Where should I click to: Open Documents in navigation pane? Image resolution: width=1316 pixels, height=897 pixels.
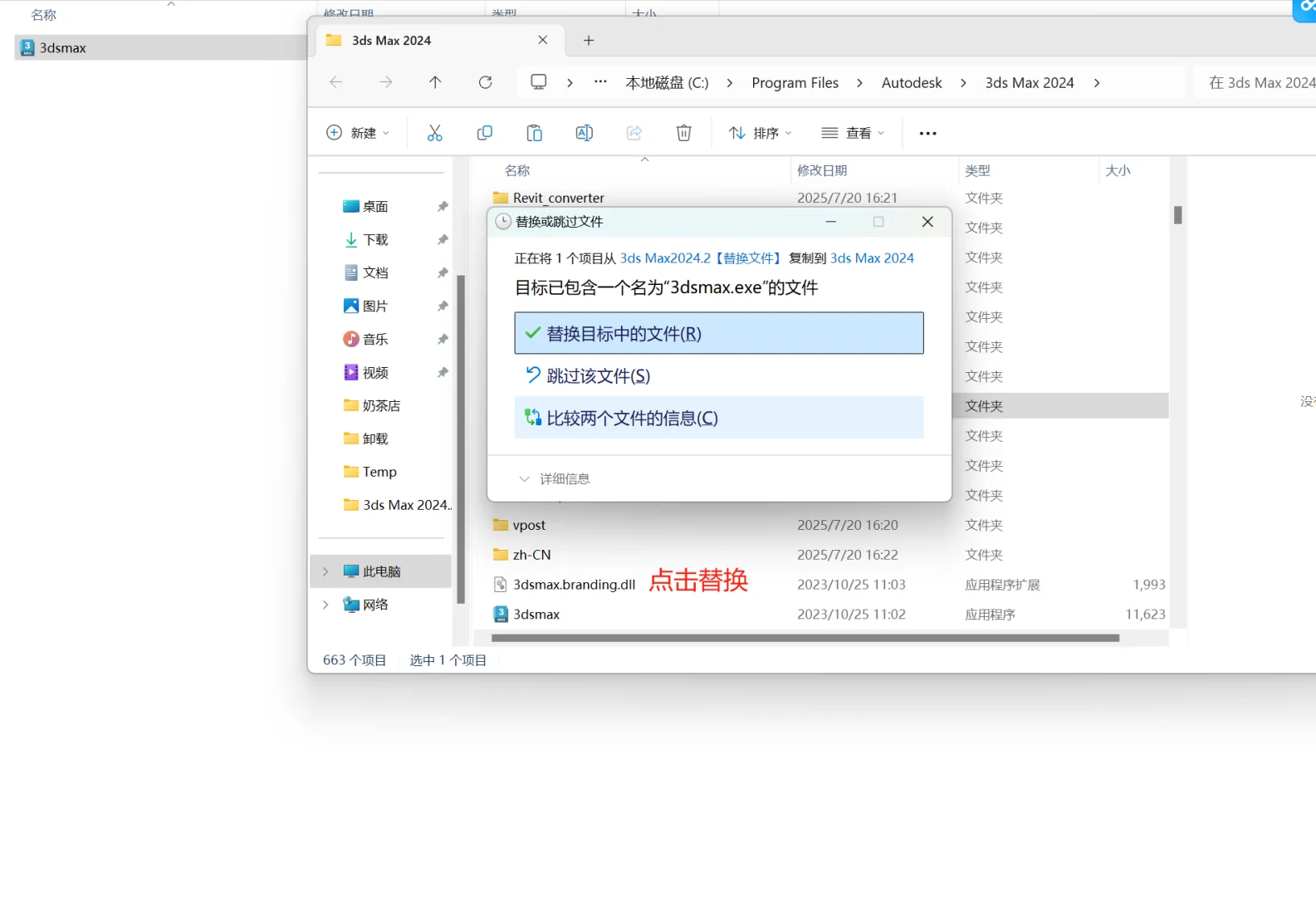point(375,272)
